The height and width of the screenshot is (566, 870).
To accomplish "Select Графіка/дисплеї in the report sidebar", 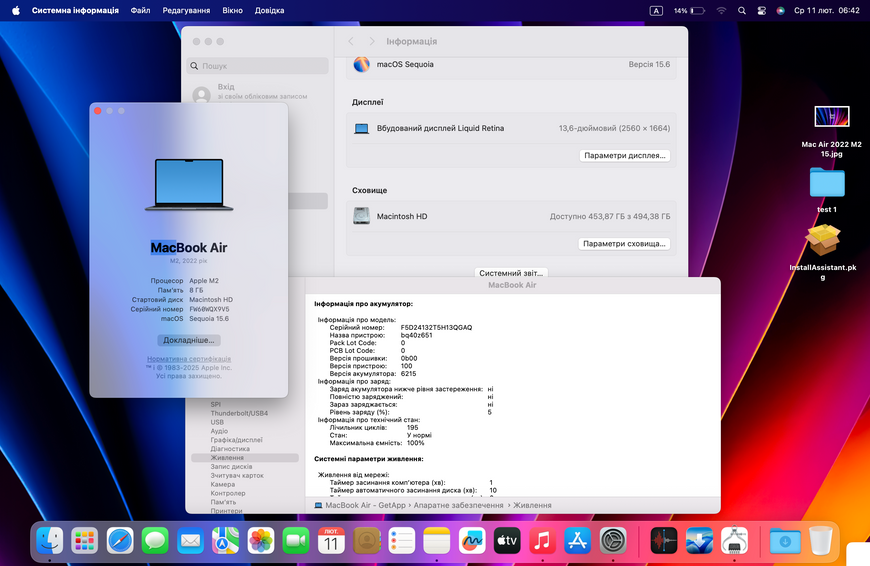I will [236, 440].
